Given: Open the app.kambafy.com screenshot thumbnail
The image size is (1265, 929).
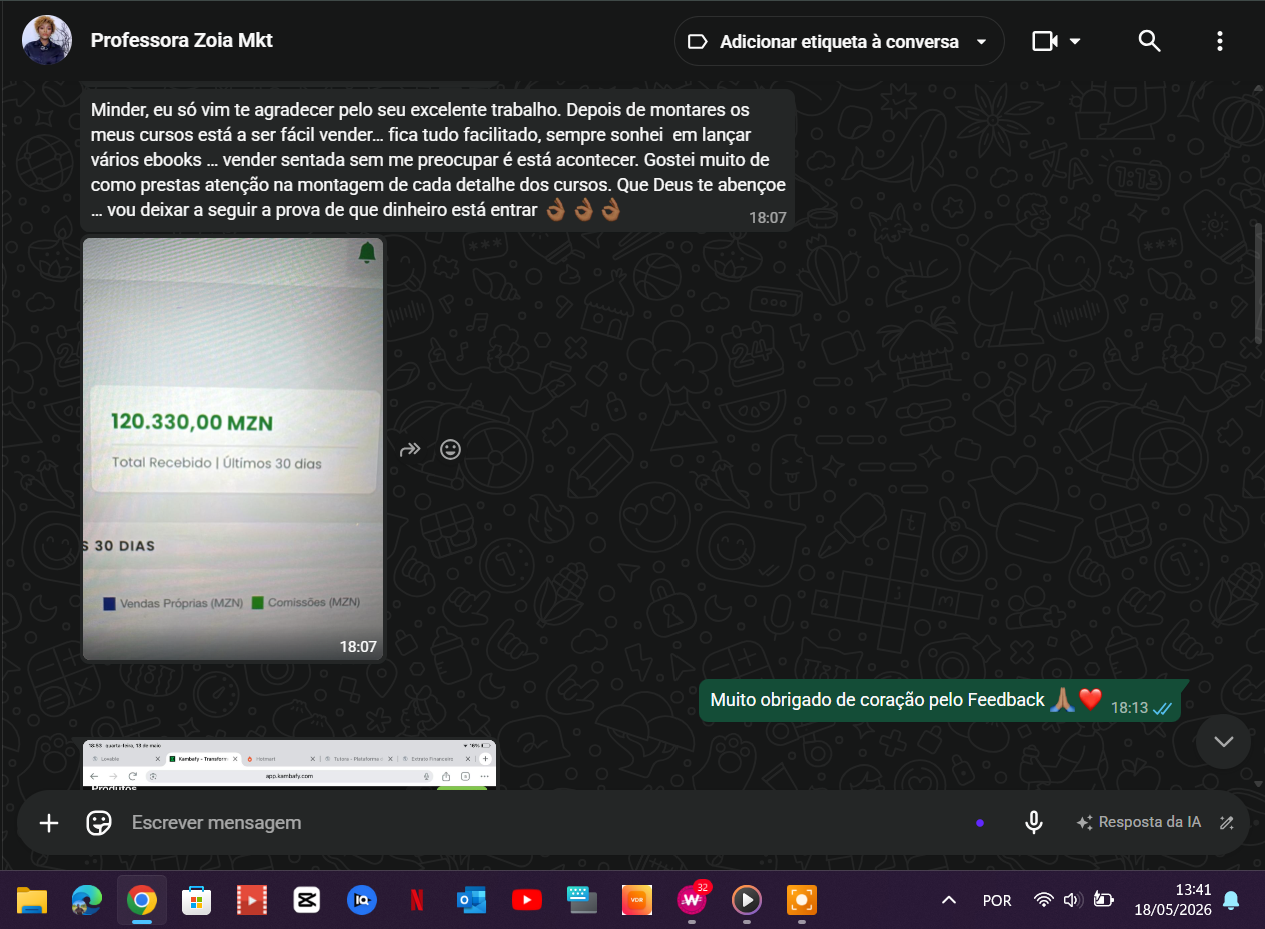Looking at the screenshot, I should 289,764.
